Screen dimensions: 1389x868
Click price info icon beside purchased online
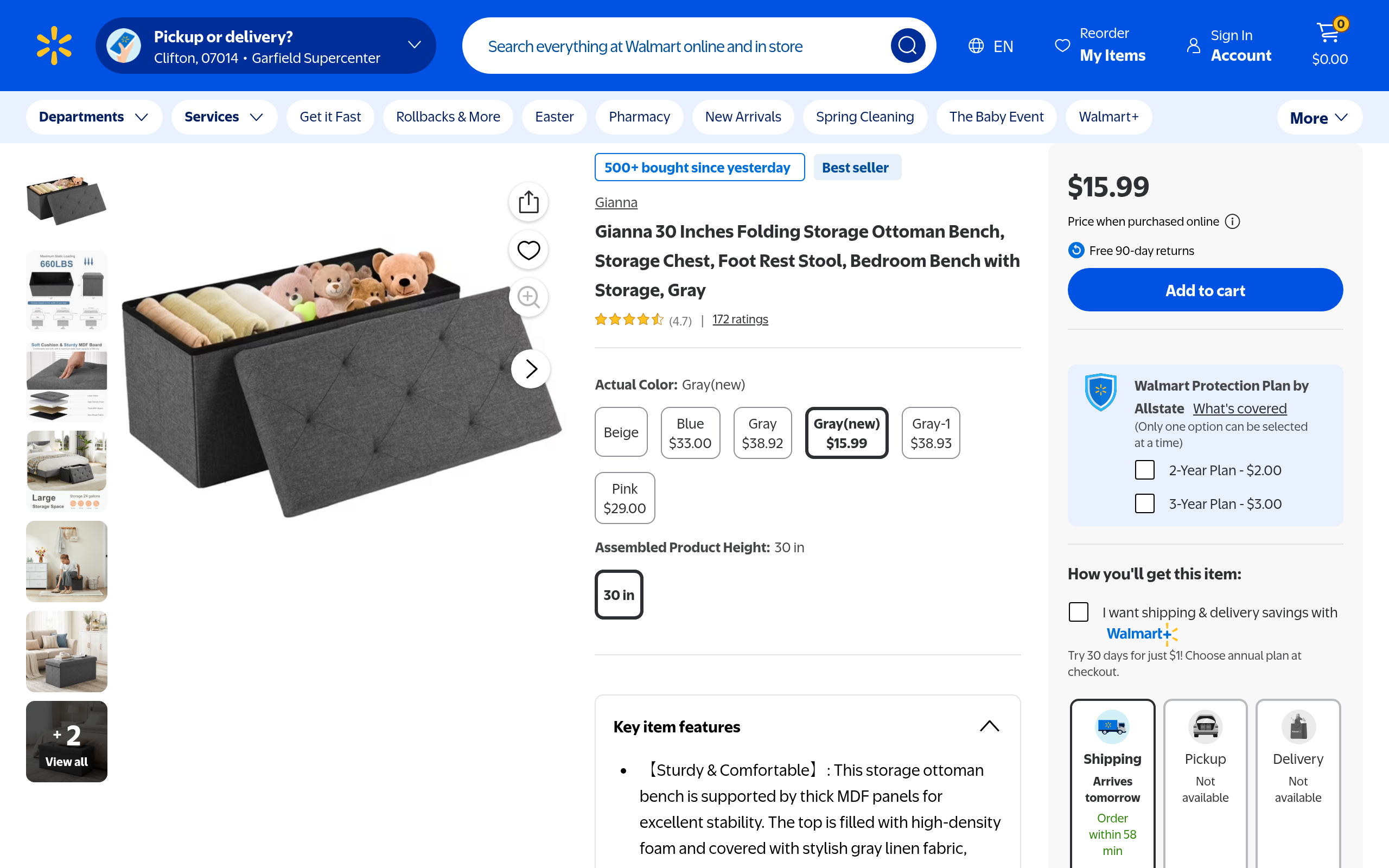(1232, 221)
